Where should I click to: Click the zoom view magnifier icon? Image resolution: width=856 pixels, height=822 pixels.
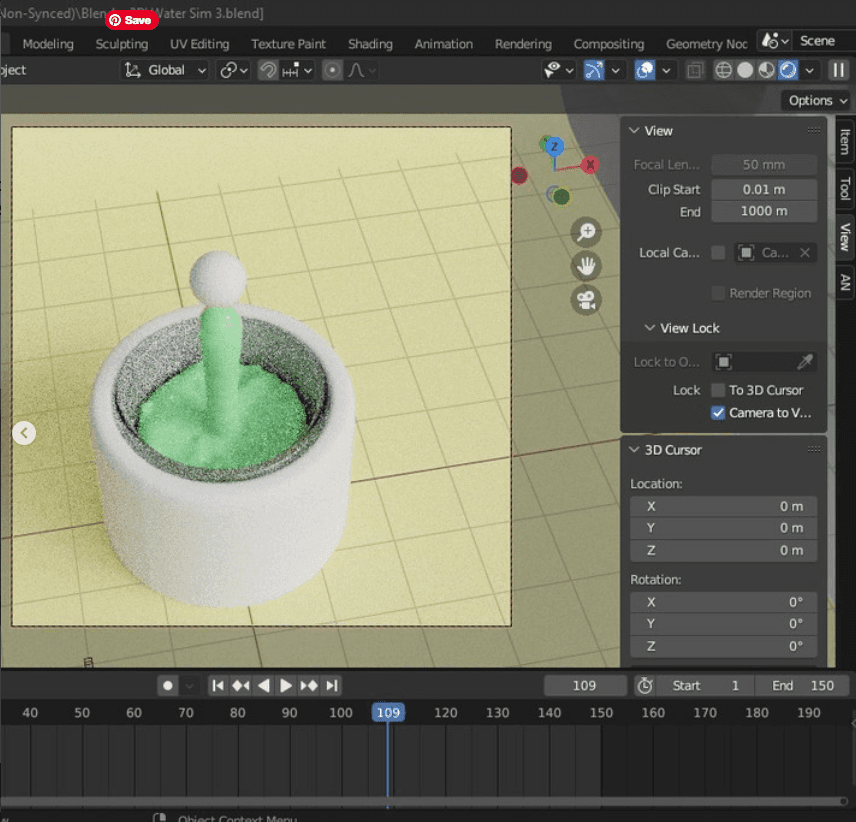586,233
